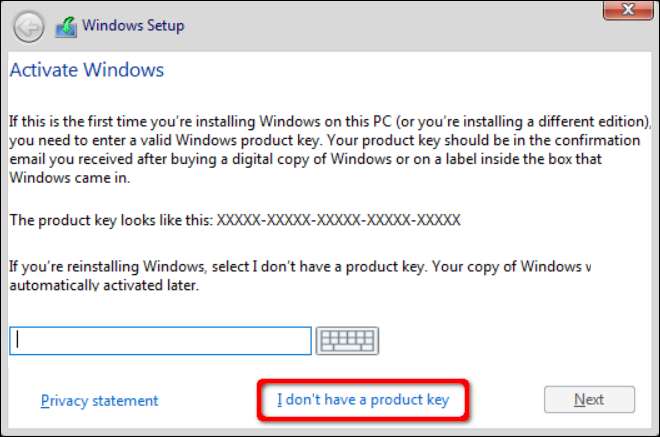
Task: Click the Windows Setup title bar icon
Action: (67, 27)
